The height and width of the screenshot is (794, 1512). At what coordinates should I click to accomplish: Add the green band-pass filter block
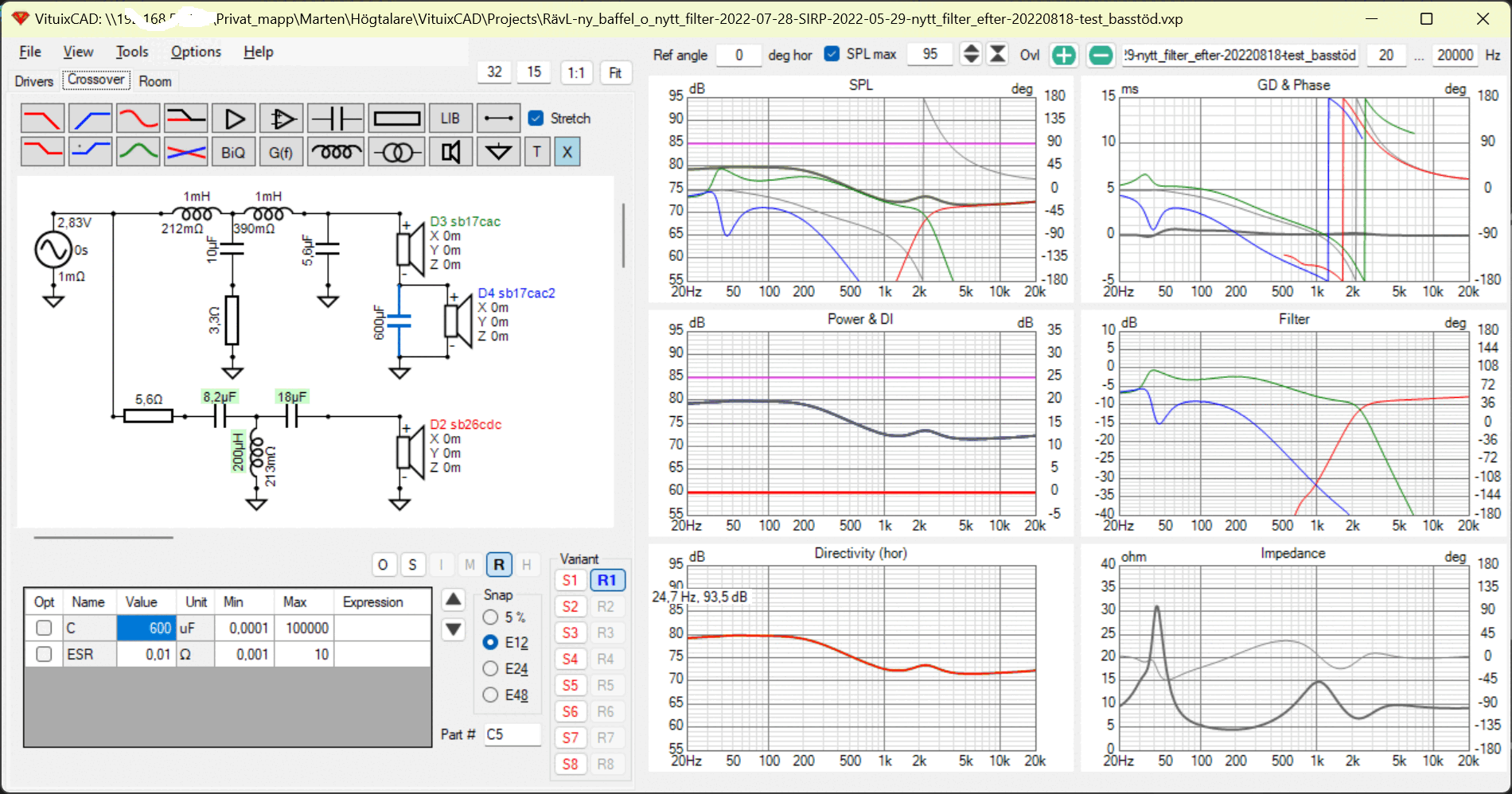tap(138, 151)
